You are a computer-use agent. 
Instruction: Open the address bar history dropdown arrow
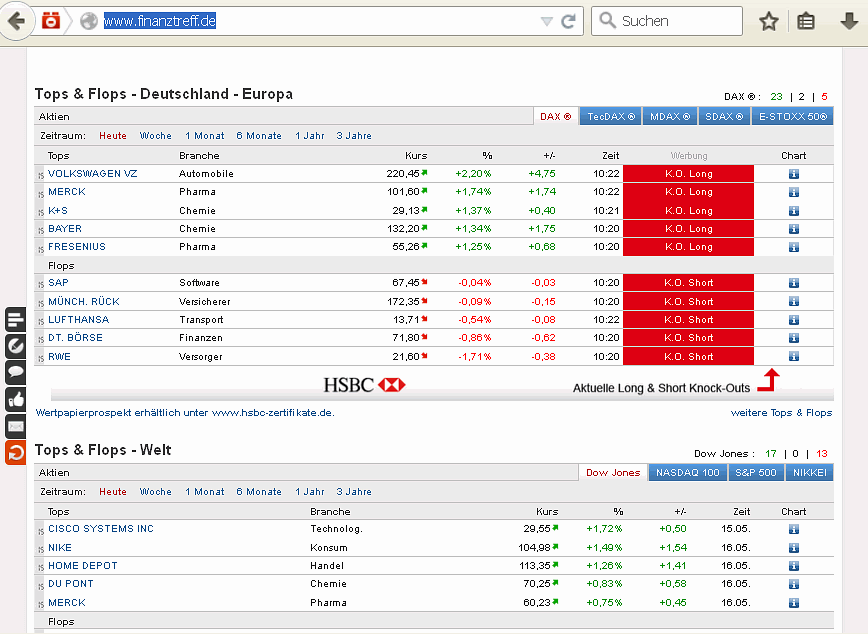[x=546, y=22]
